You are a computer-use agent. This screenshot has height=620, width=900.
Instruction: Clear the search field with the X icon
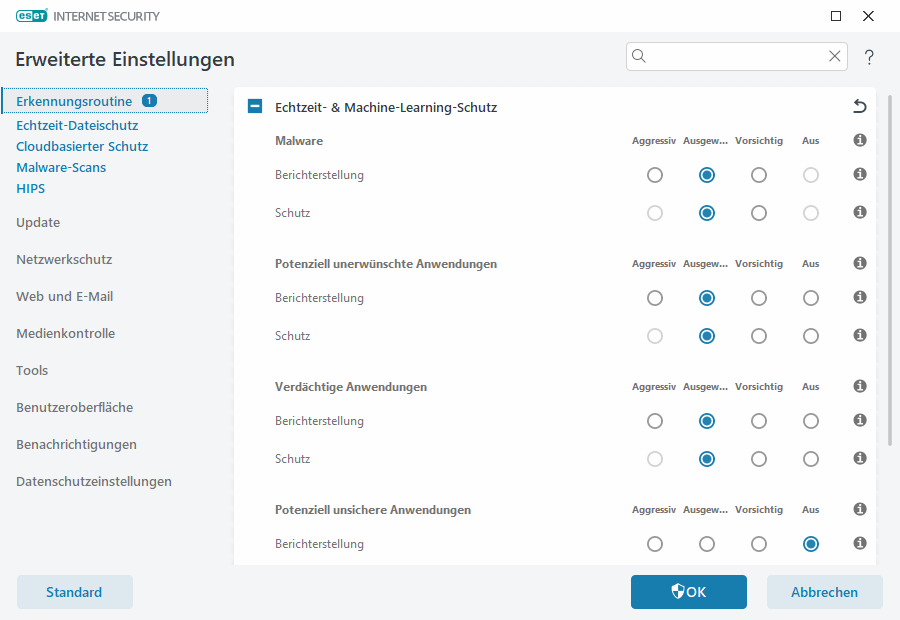click(835, 56)
